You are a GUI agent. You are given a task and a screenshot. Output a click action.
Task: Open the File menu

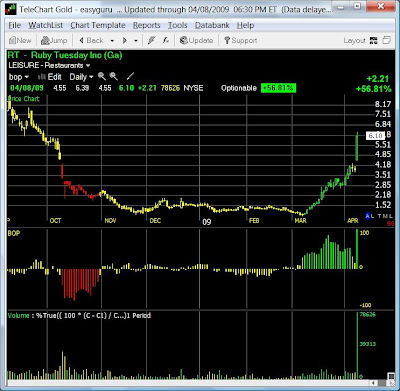14,25
